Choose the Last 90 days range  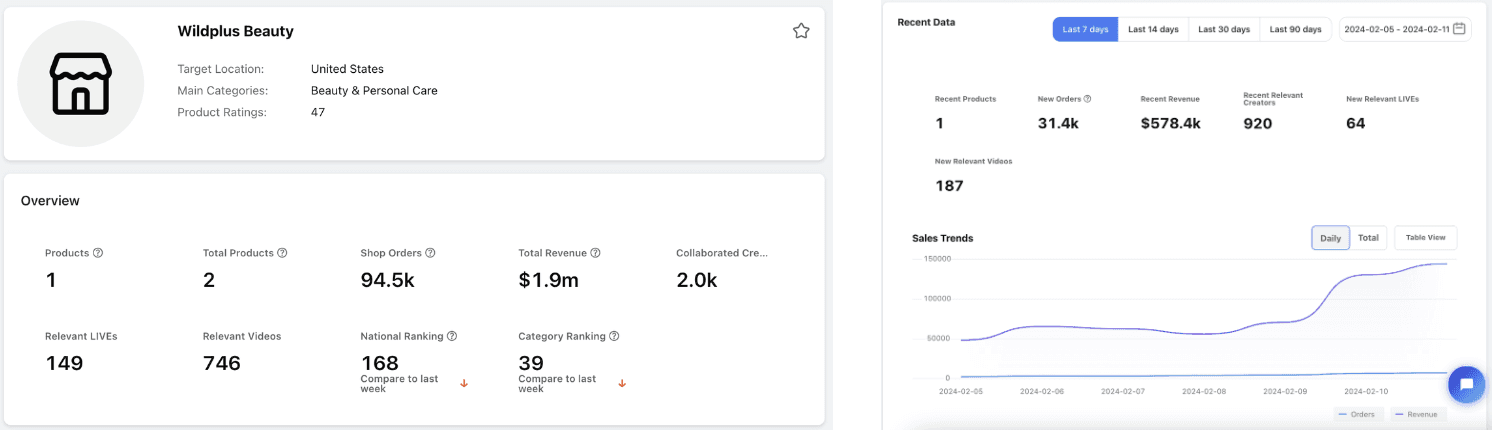(1295, 29)
